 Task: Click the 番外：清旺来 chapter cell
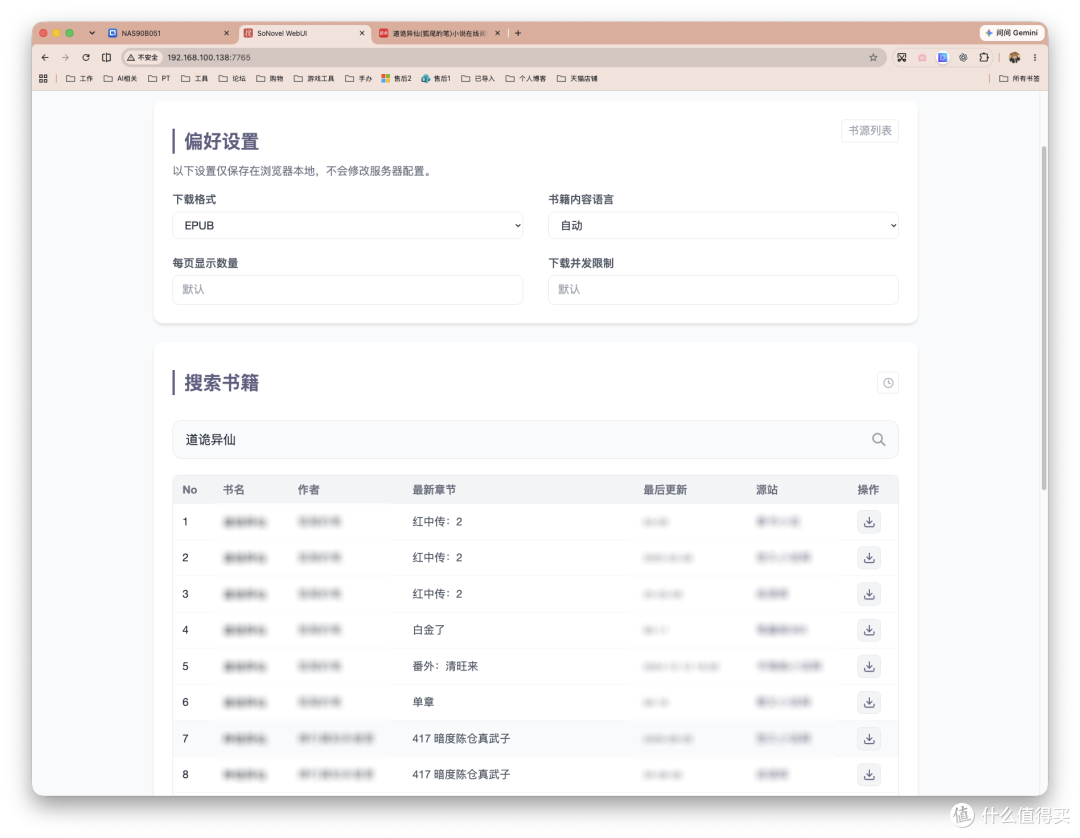coord(445,667)
